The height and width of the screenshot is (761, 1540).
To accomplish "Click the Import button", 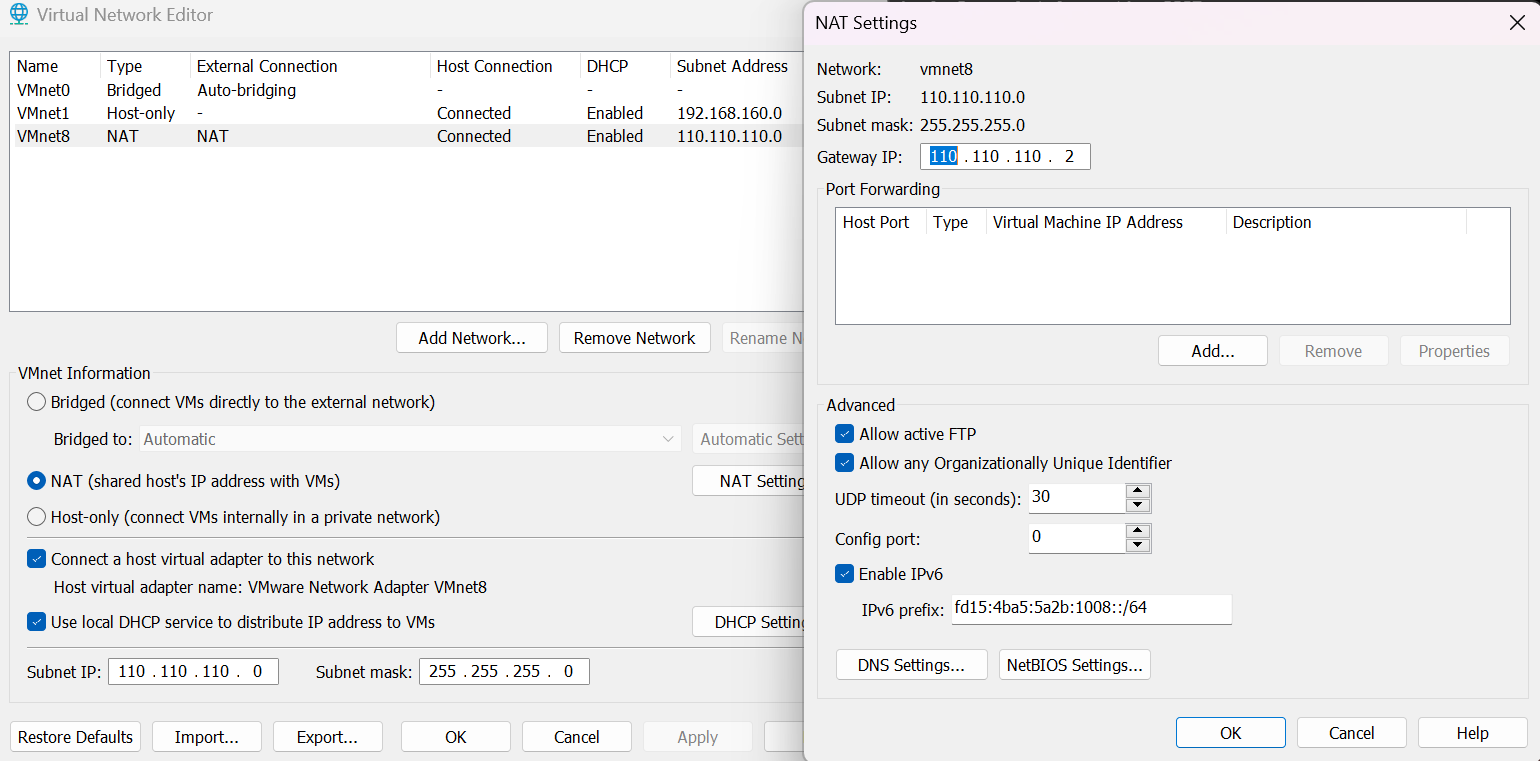I will click(x=207, y=737).
